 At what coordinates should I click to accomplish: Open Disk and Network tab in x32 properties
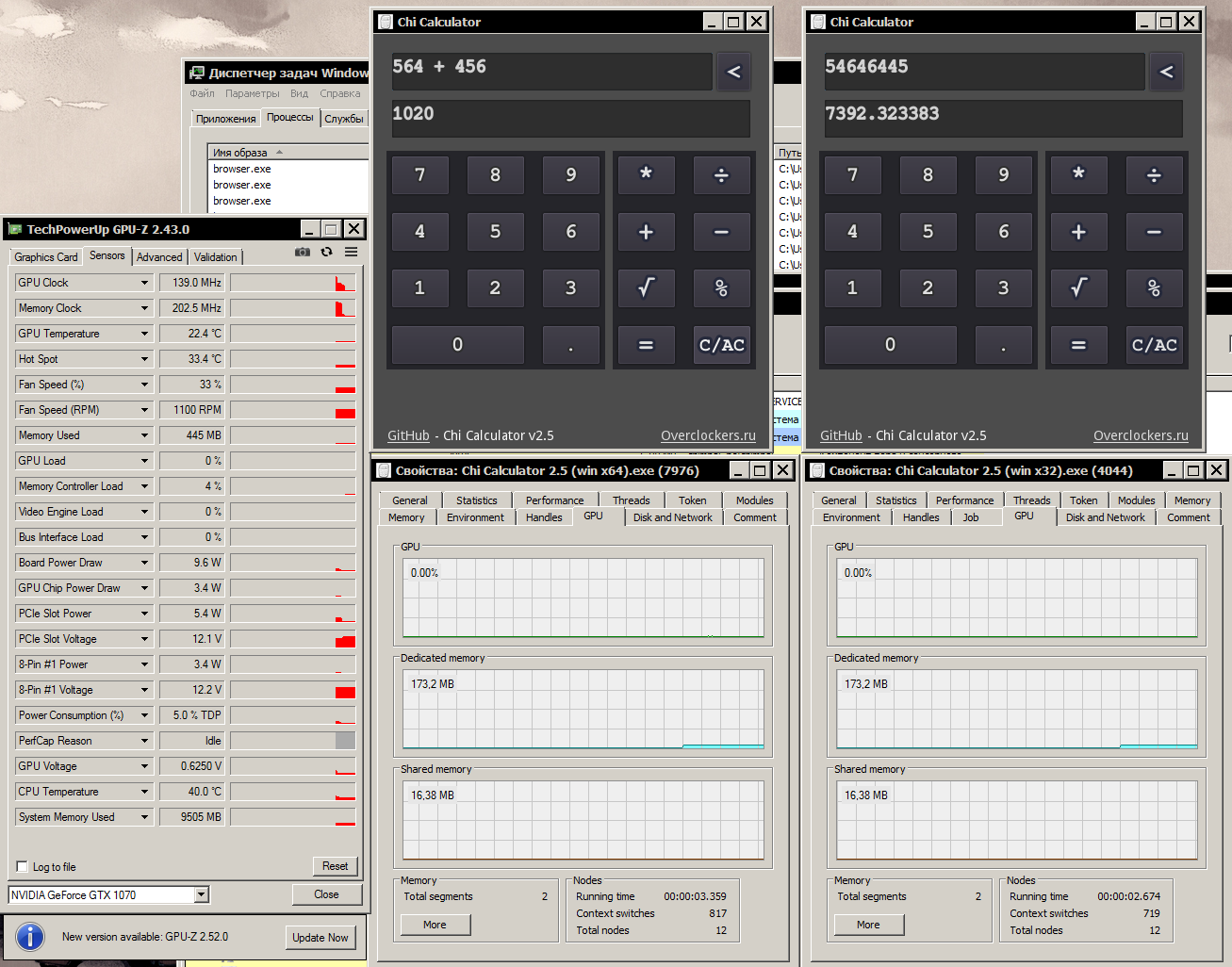pyautogui.click(x=1105, y=517)
